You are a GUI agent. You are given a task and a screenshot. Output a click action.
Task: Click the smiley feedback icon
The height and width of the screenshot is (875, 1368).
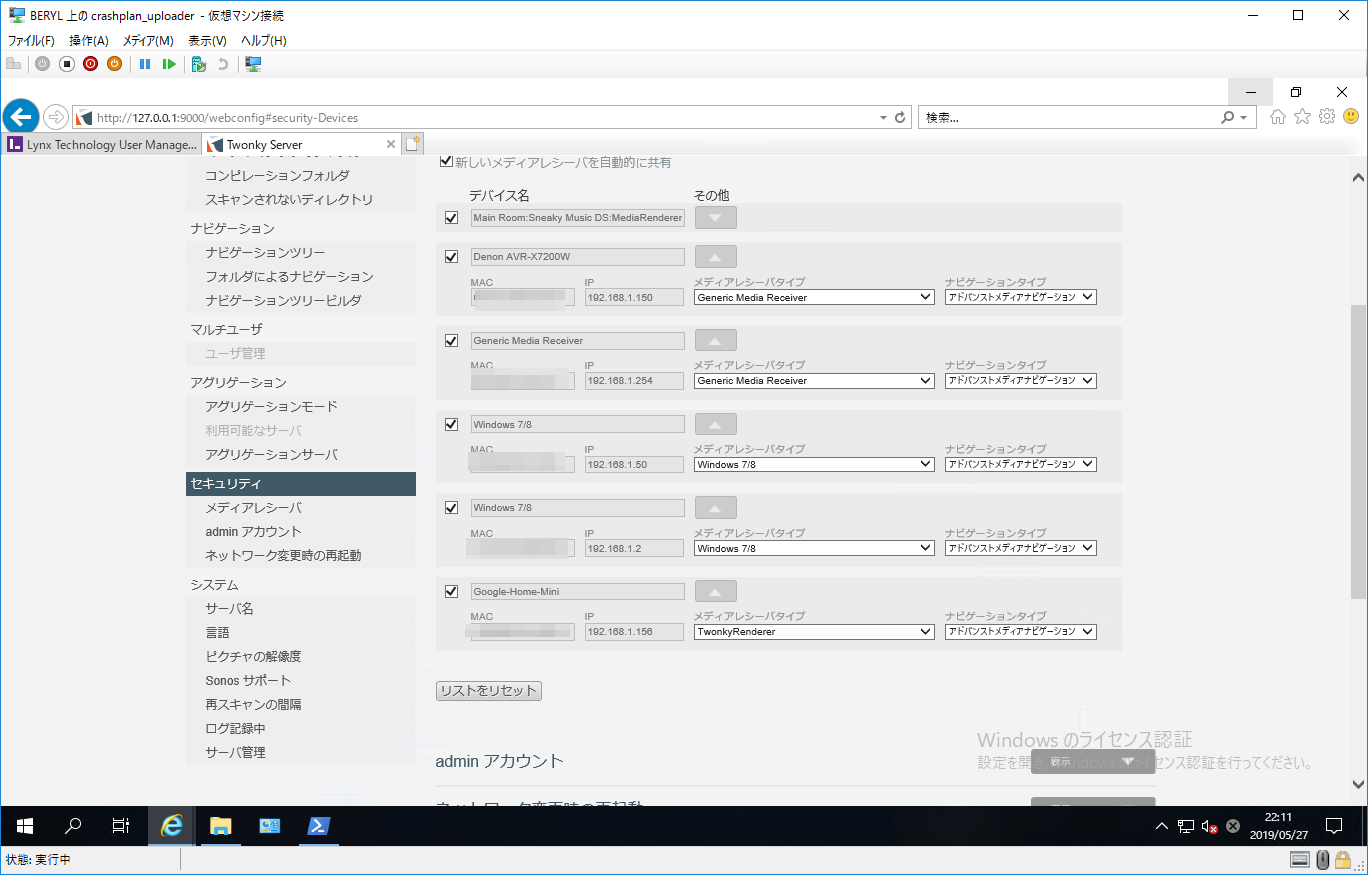tap(1351, 117)
